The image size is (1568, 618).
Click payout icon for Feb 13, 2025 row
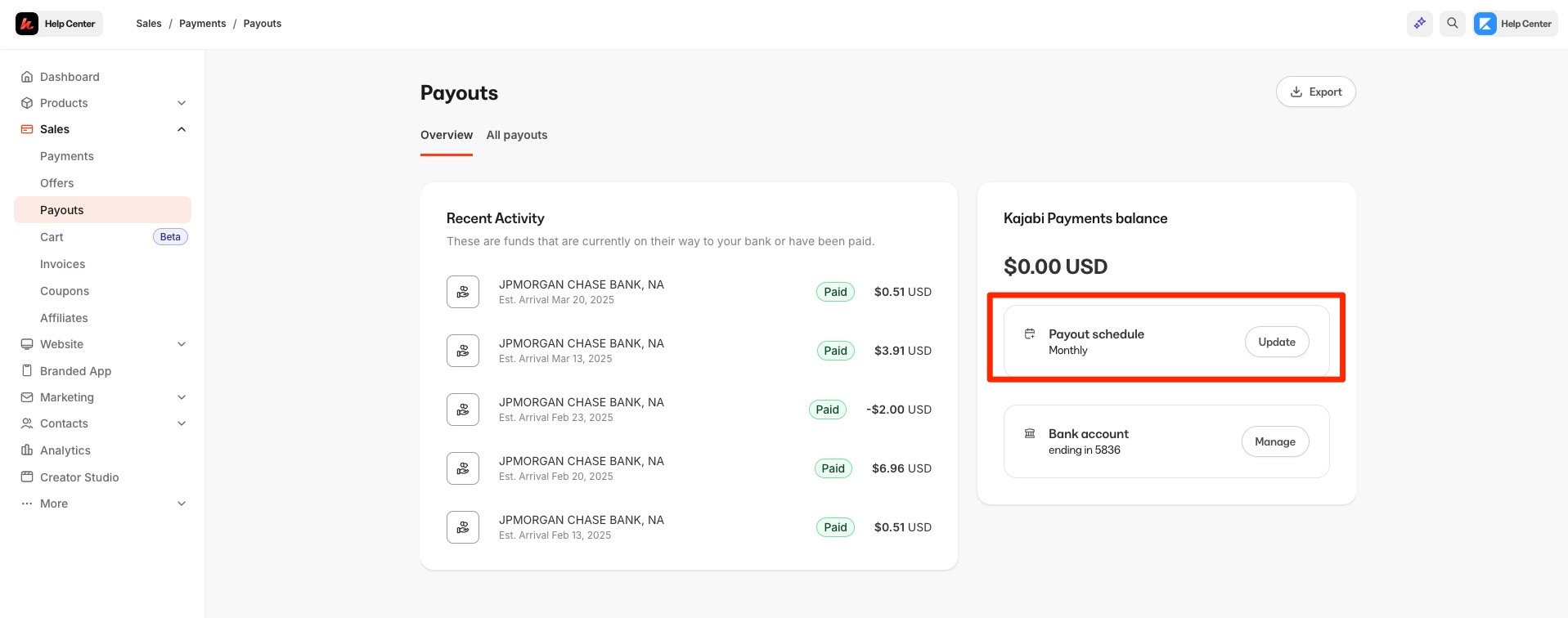pyautogui.click(x=463, y=527)
